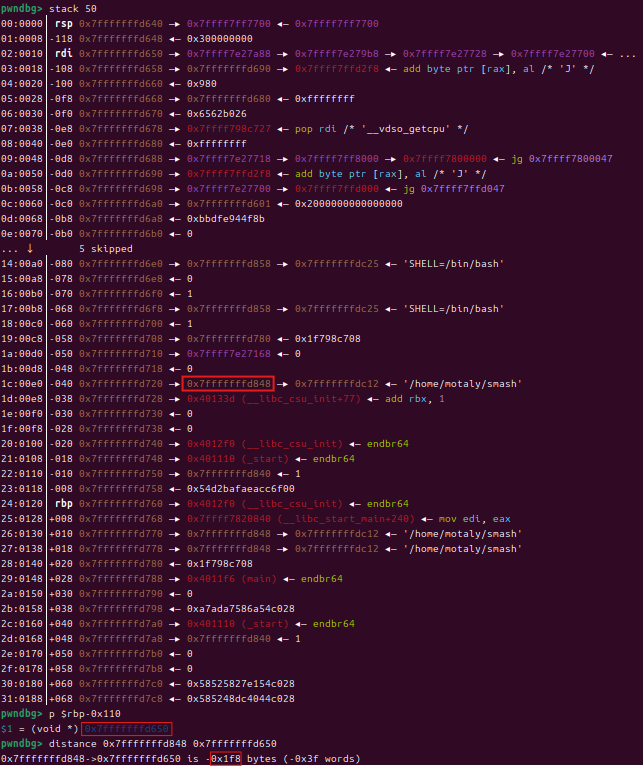Click the __libc_start_main+240 symbol
The image size is (643, 767).
(x=337, y=519)
